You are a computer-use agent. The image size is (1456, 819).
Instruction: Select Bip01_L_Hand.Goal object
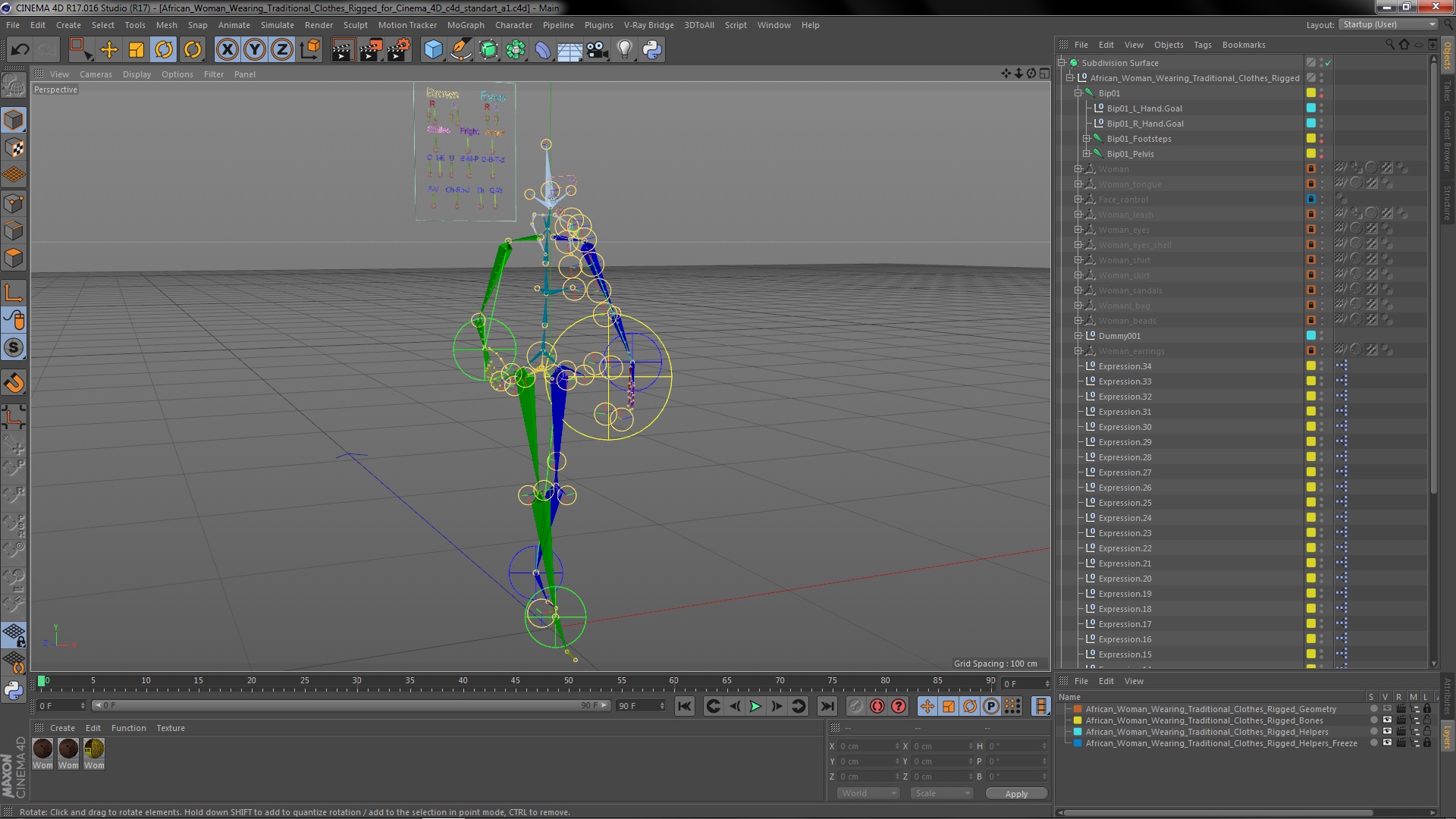(x=1144, y=108)
